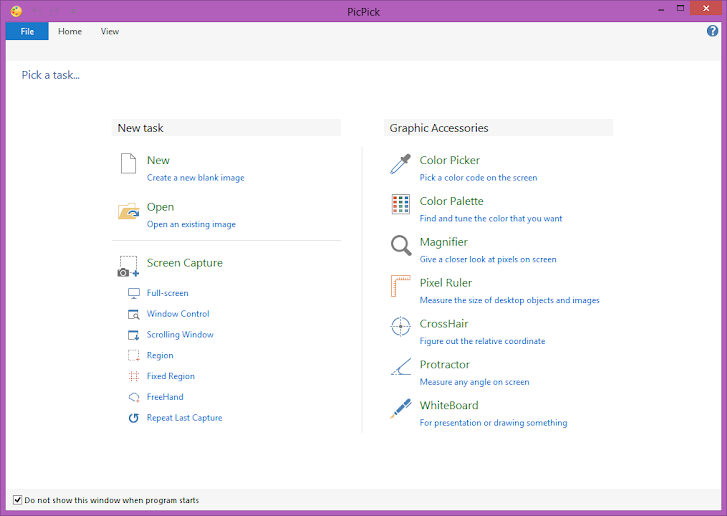727x516 pixels.
Task: Click Figure out the relative coordinate text
Action: (x=482, y=341)
